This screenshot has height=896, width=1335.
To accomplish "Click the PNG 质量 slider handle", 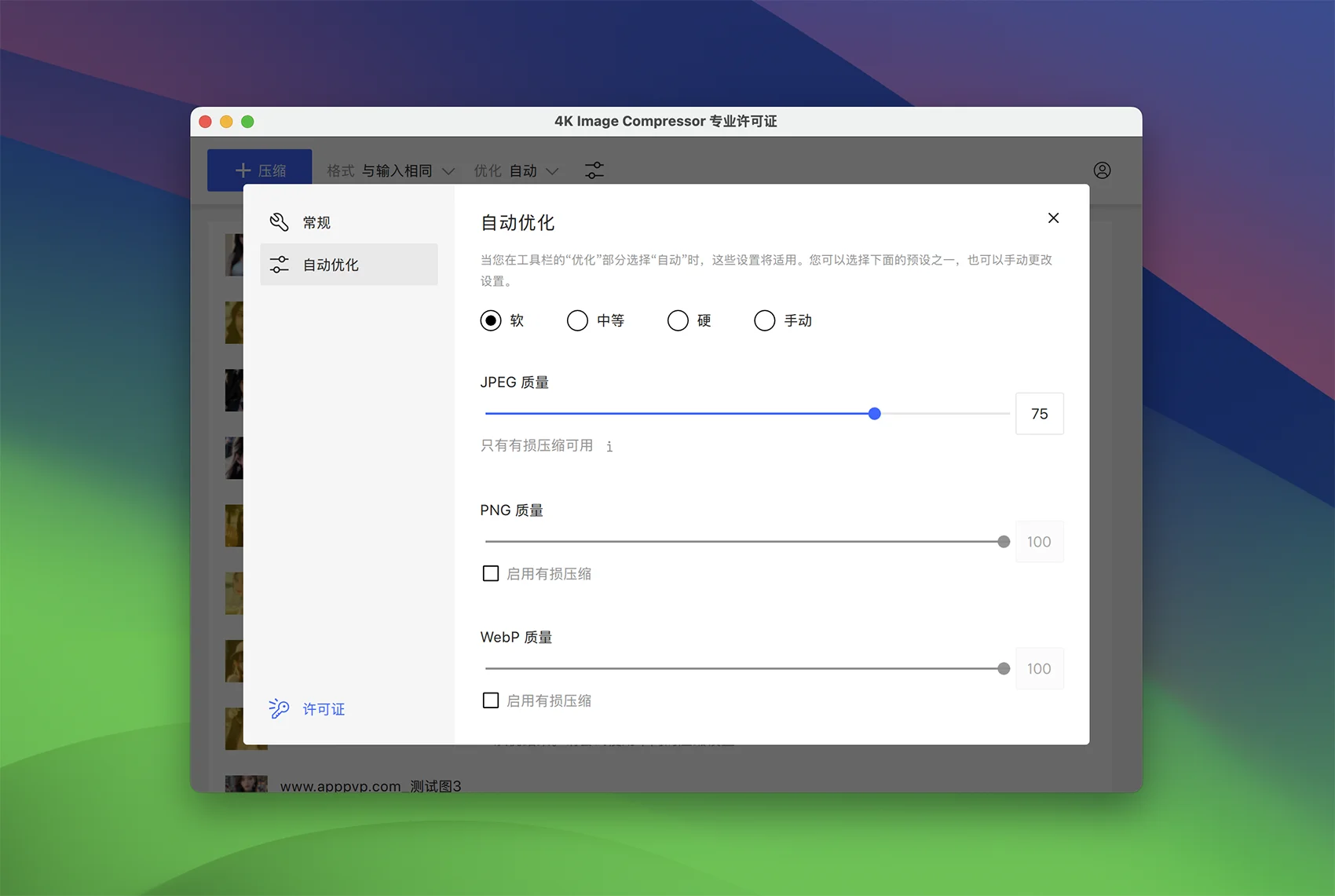I will click(1003, 542).
